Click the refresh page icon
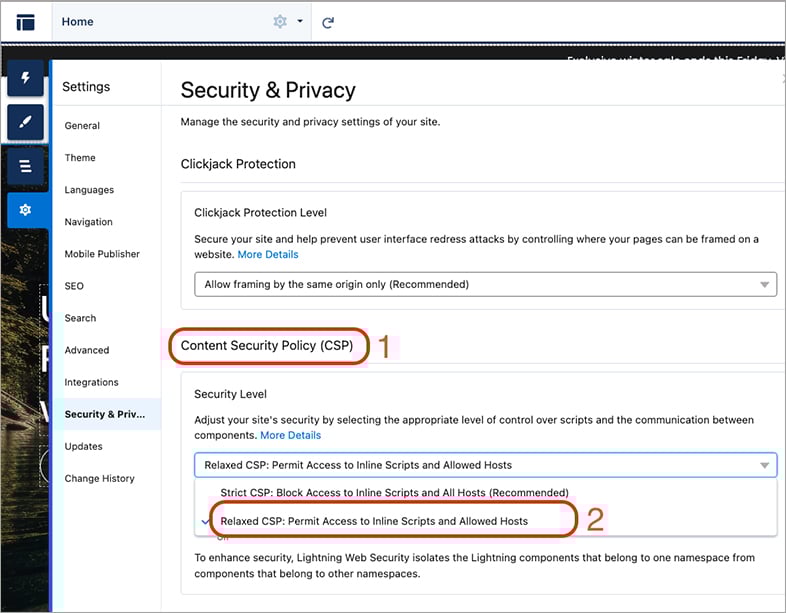786x613 pixels. point(328,23)
